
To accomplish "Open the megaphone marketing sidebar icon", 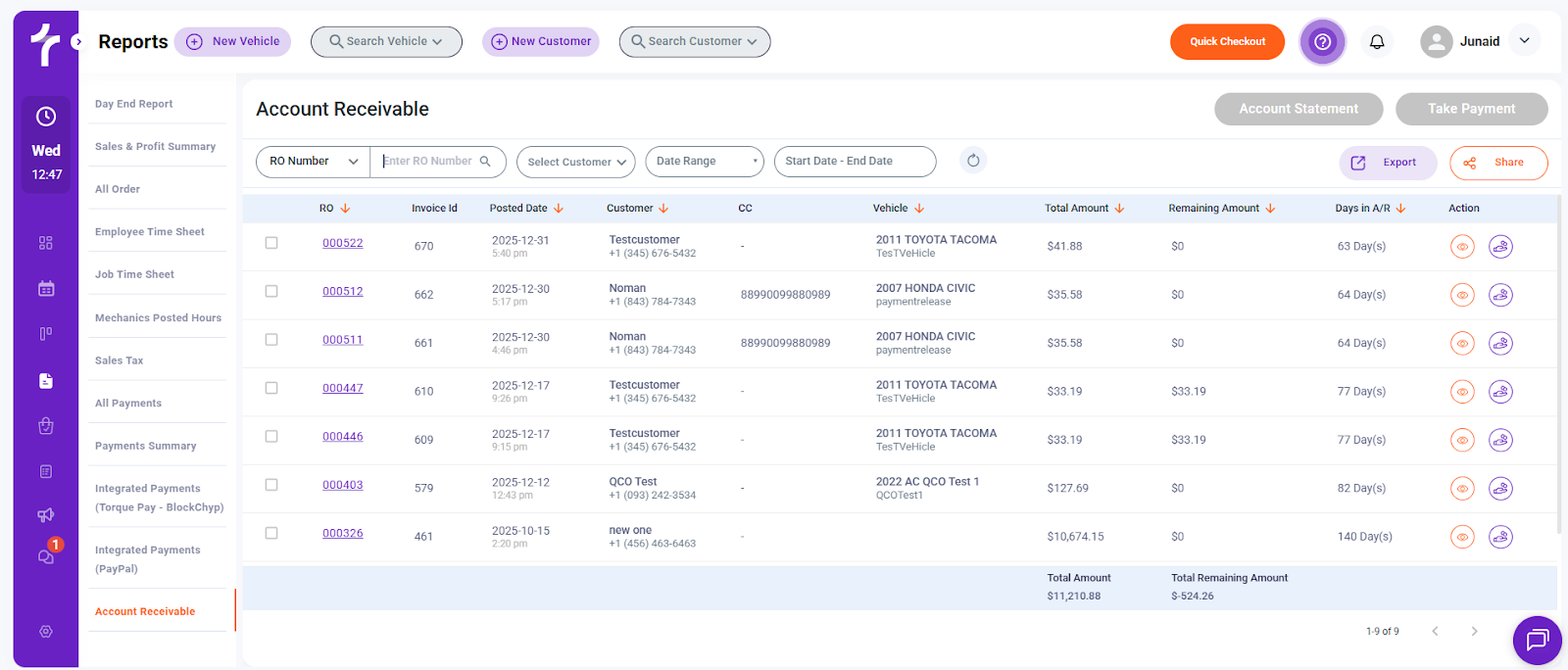I will tap(46, 515).
